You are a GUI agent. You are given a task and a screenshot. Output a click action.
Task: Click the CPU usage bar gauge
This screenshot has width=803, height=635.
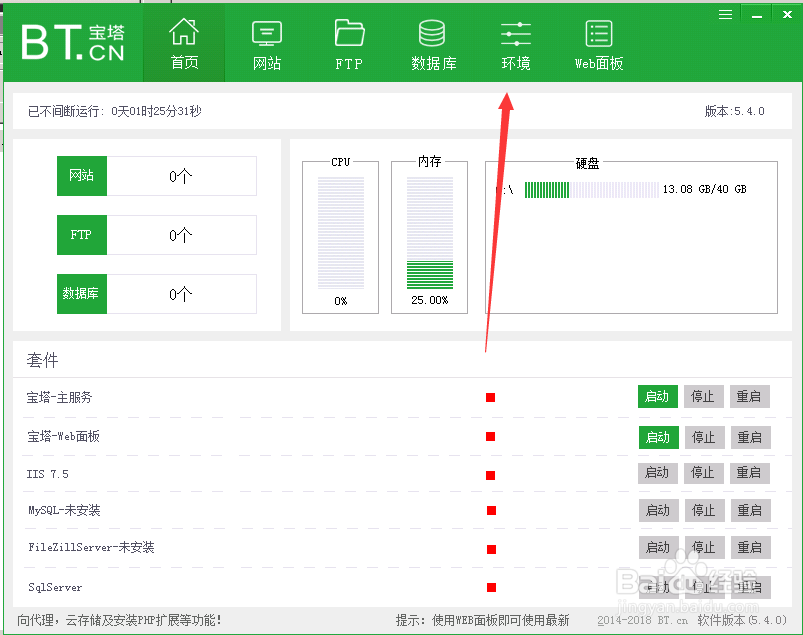(341, 233)
